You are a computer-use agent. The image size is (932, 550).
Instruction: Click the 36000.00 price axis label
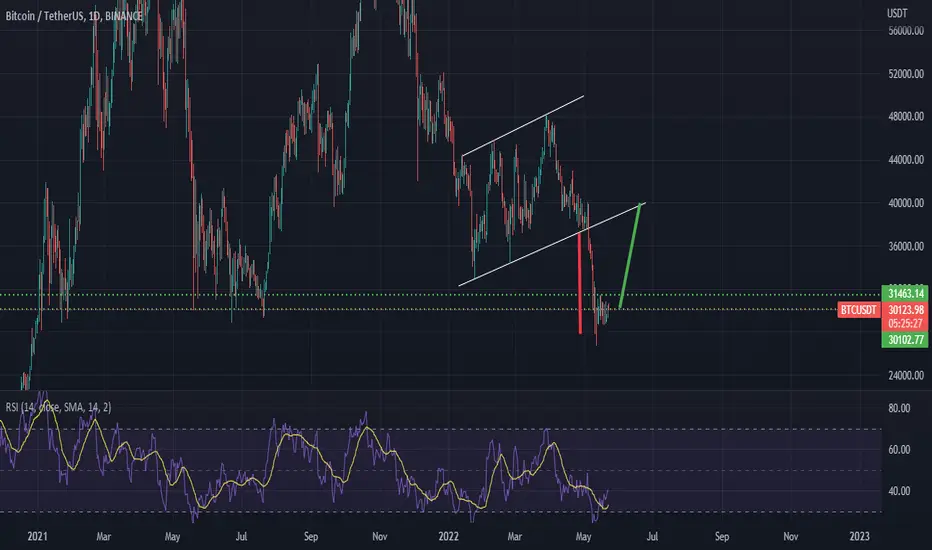[x=906, y=246]
